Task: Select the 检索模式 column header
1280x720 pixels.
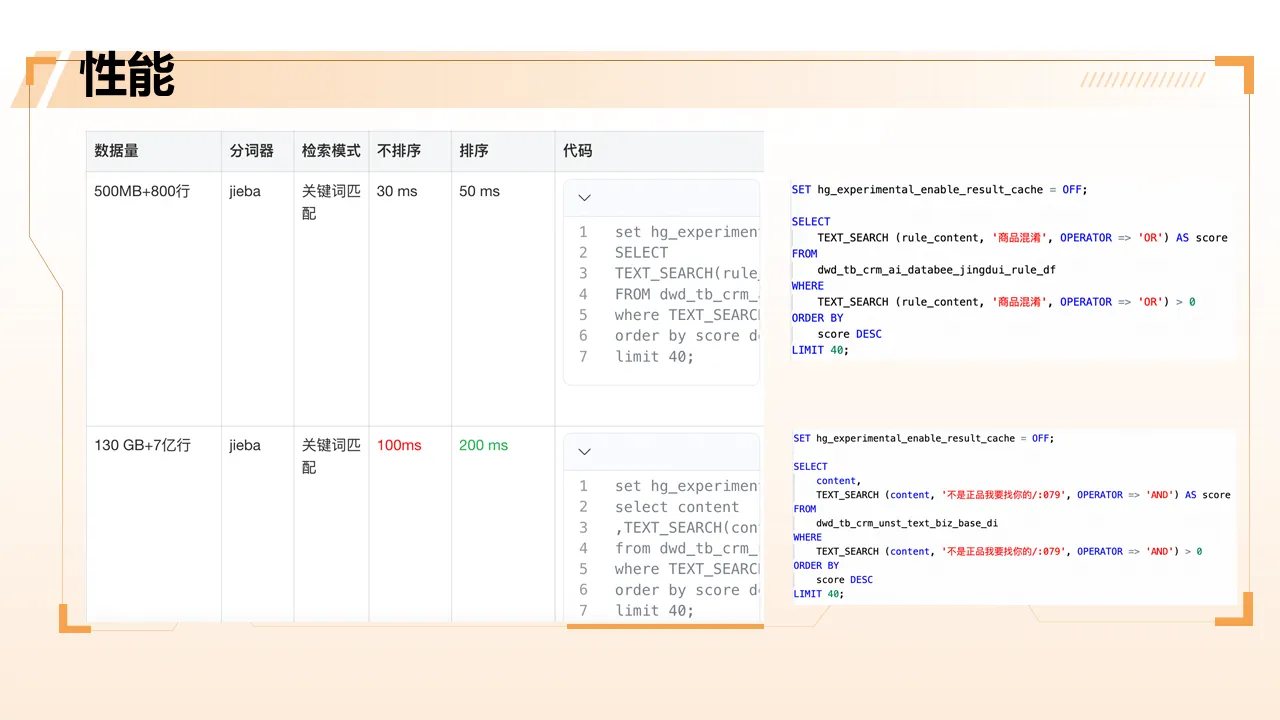Action: point(331,151)
